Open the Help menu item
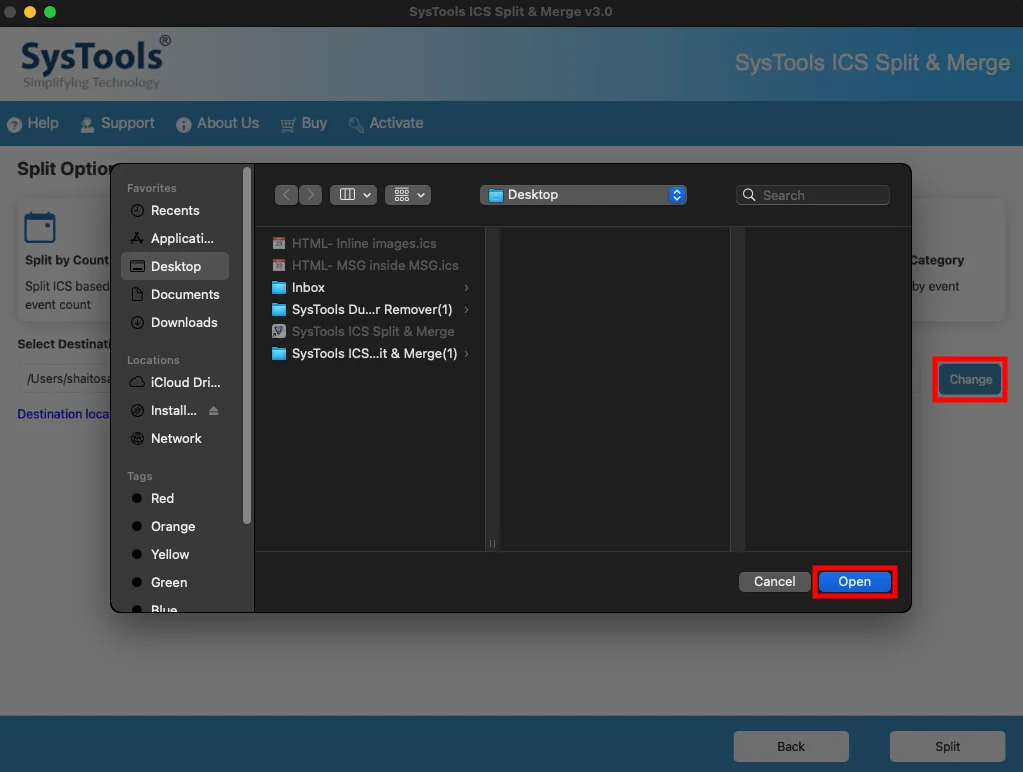The width and height of the screenshot is (1023, 772). [33, 123]
